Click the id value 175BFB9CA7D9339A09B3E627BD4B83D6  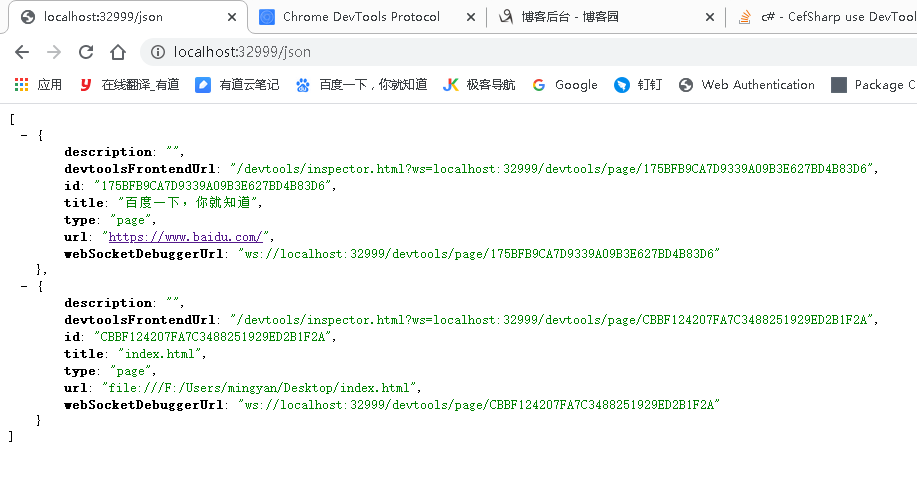(x=213, y=186)
